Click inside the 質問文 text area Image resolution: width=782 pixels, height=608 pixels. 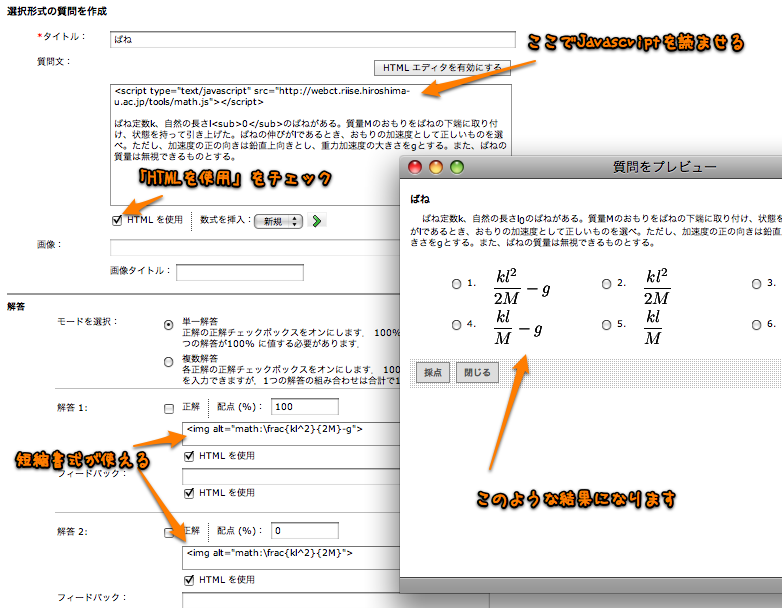(x=311, y=145)
